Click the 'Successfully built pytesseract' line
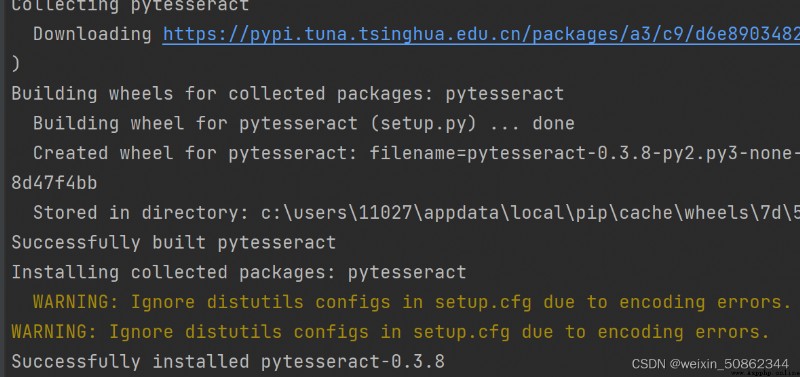Image resolution: width=800 pixels, height=377 pixels. pos(173,242)
